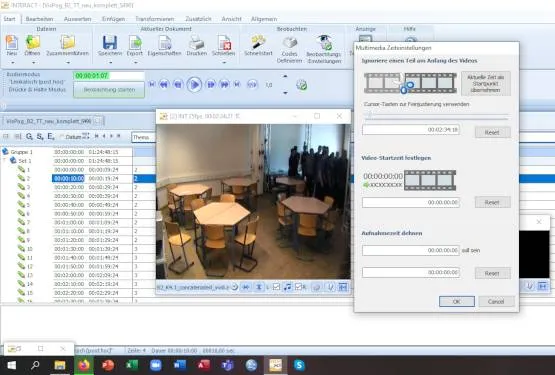Click the fast rewind transport button
Viewport: 555px width, 375px height.
(164, 84)
